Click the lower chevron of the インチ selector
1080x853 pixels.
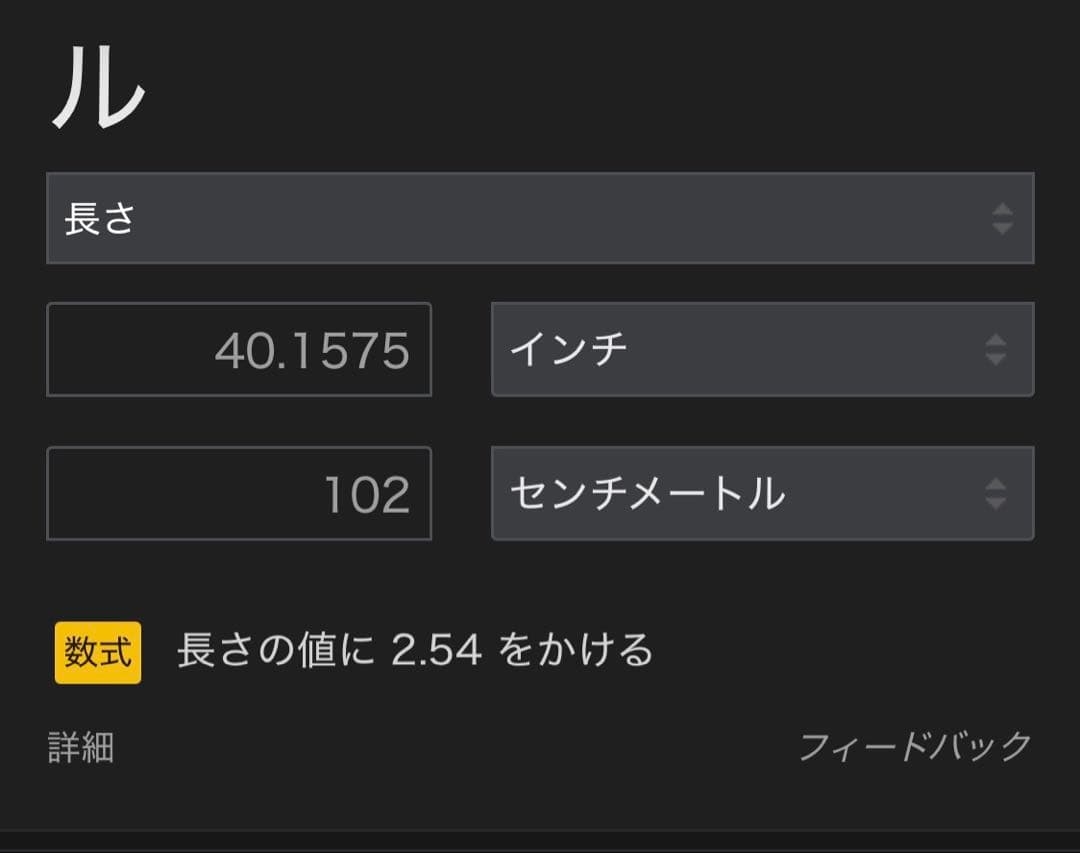coord(994,358)
